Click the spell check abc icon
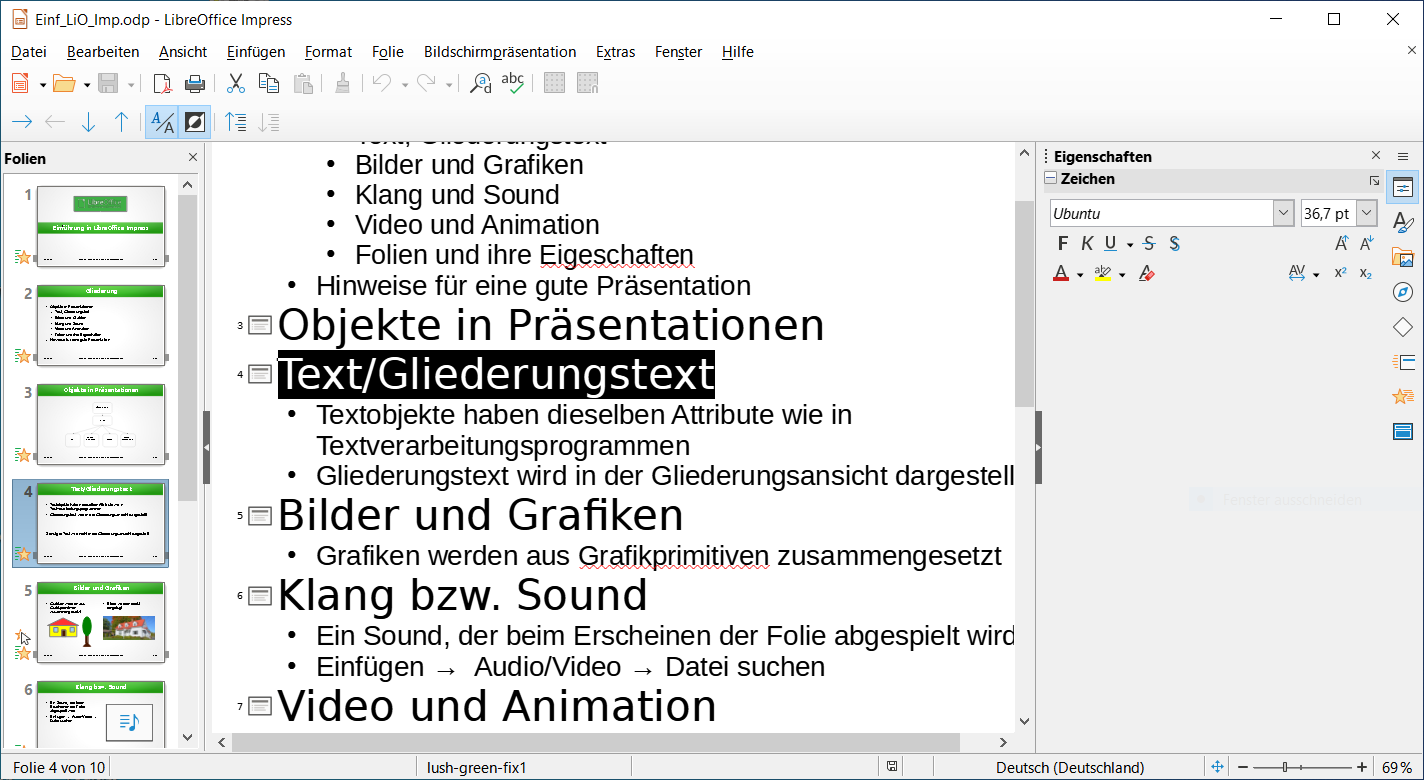 click(x=512, y=84)
